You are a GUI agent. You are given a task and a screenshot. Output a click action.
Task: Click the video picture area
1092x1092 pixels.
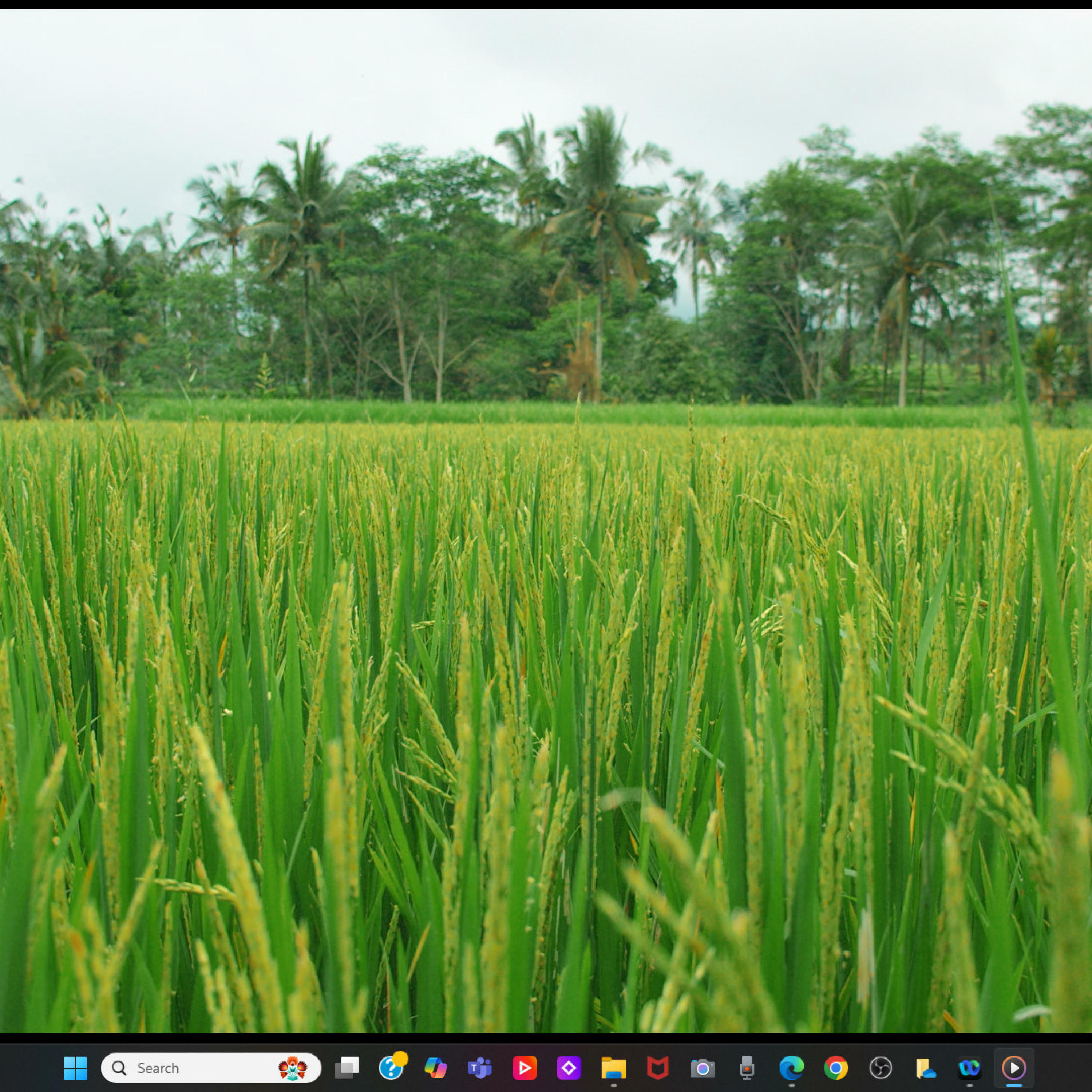tap(546, 520)
